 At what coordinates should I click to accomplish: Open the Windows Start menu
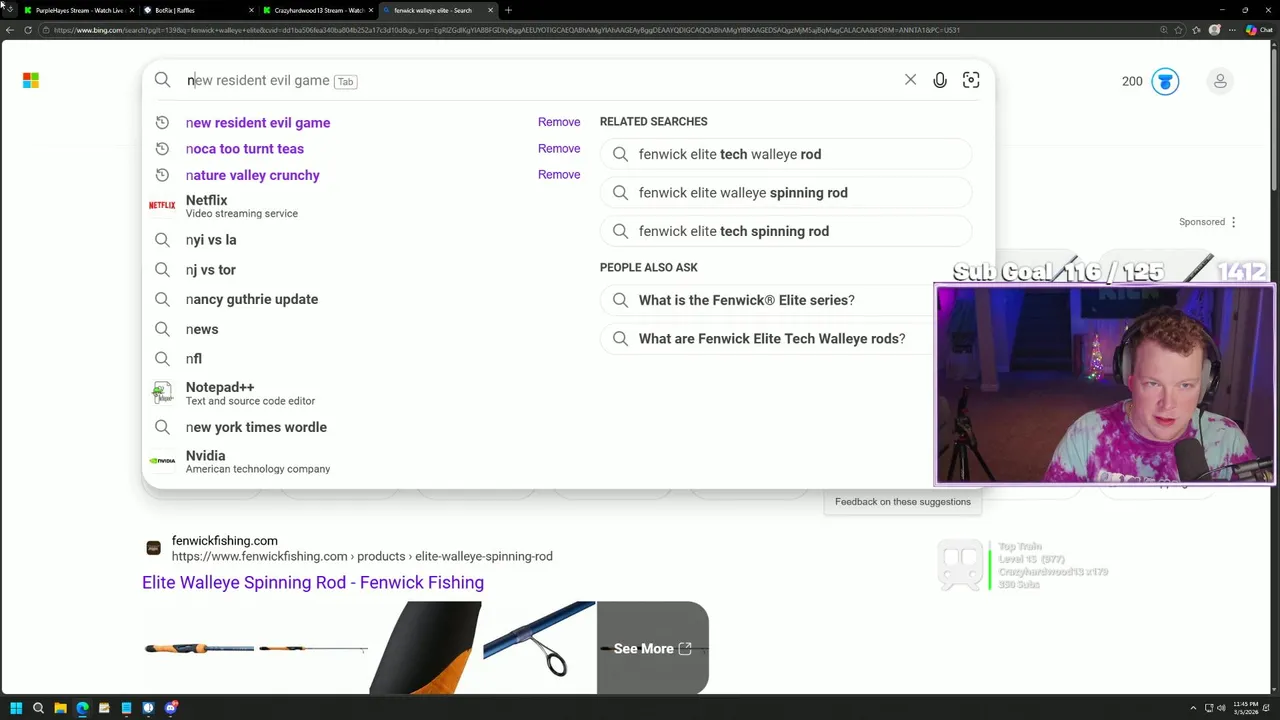pos(16,708)
